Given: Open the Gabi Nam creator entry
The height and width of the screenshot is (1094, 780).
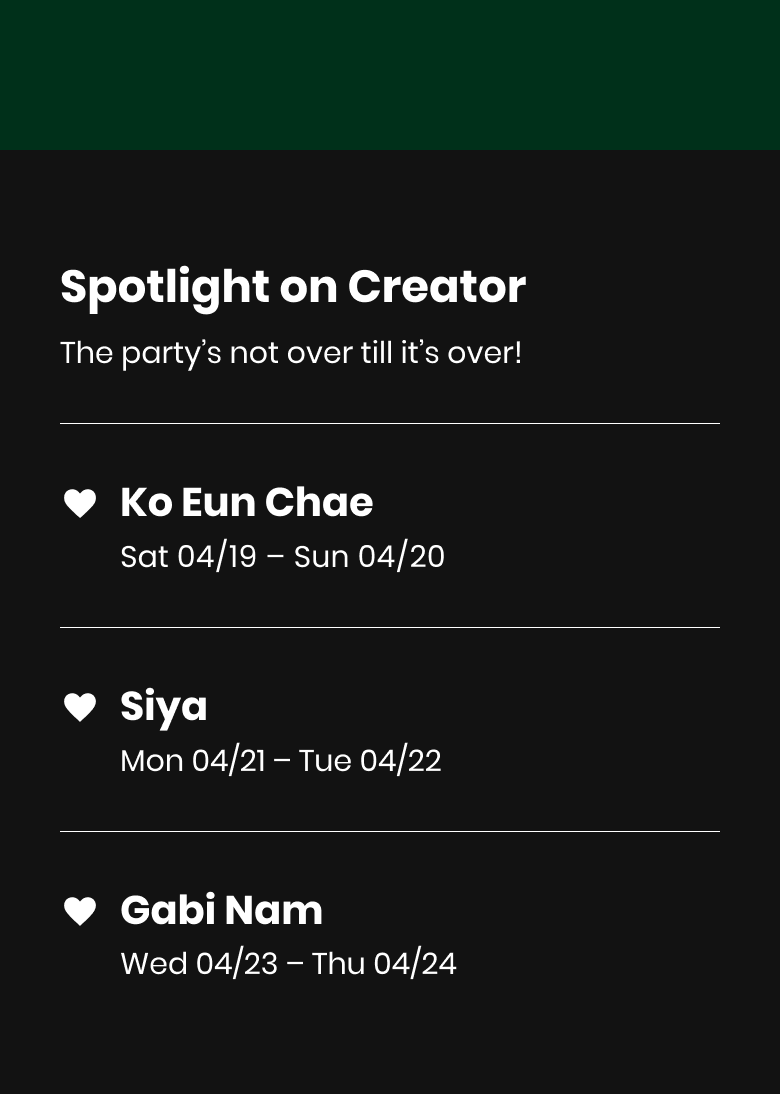Looking at the screenshot, I should pos(221,910).
